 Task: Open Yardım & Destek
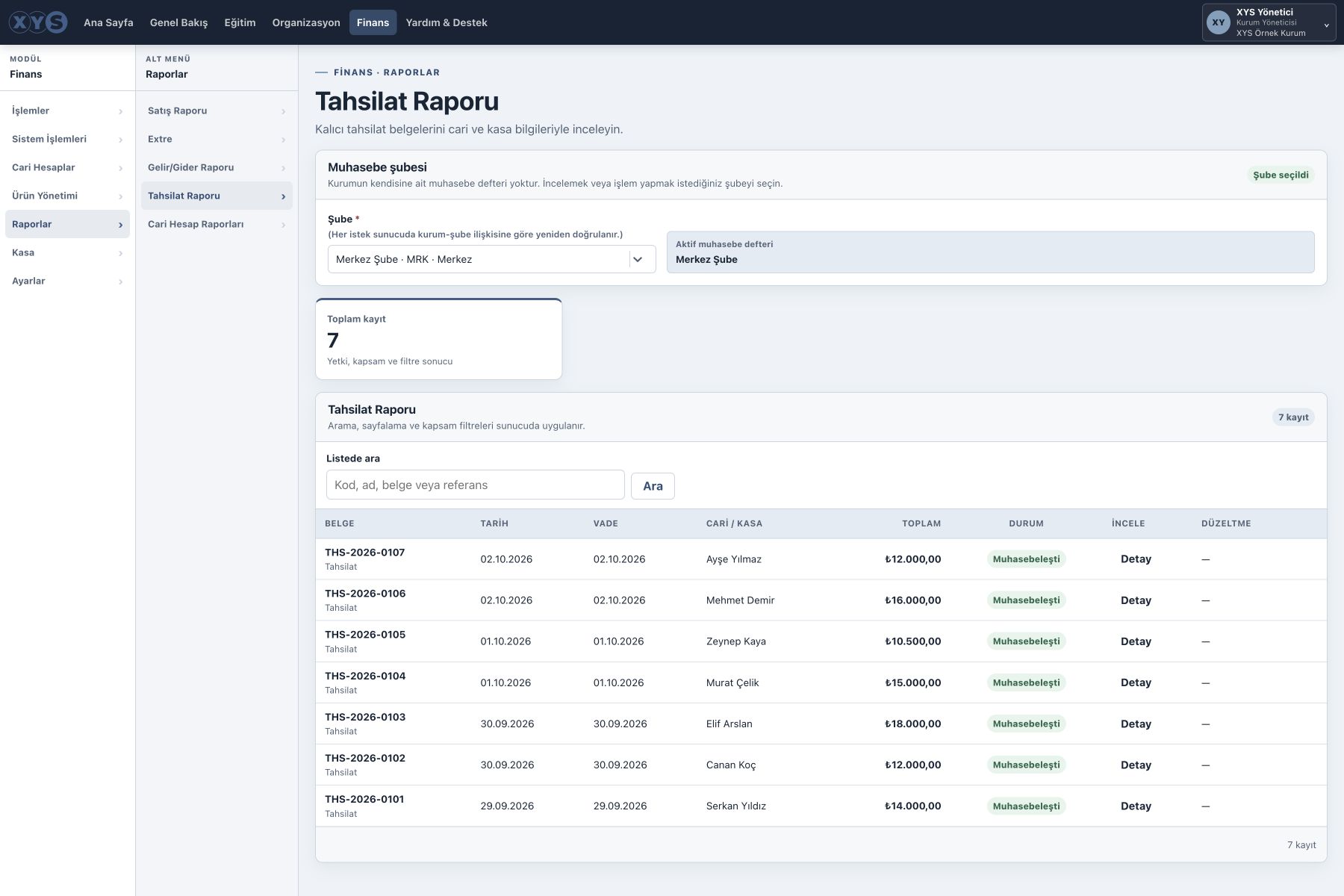coord(447,22)
